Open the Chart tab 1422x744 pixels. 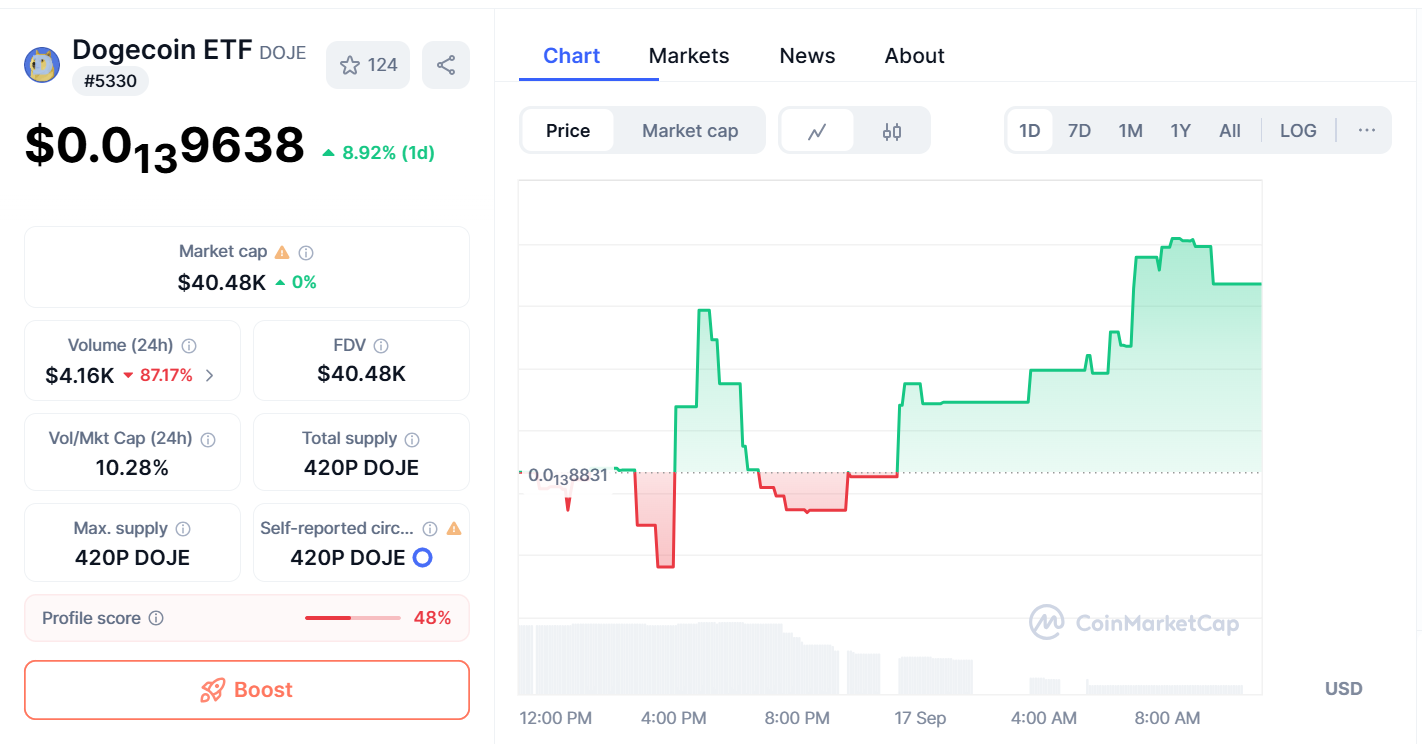coord(572,56)
